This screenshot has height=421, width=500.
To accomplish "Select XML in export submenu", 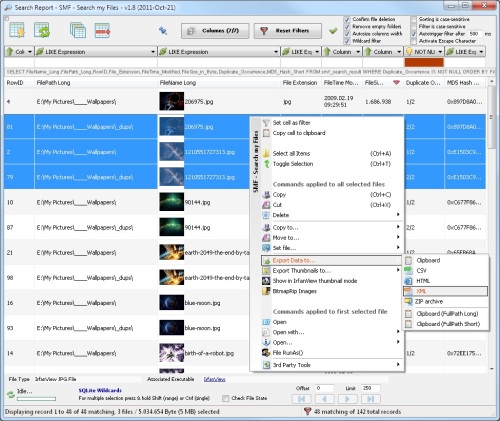I will pos(445,291).
